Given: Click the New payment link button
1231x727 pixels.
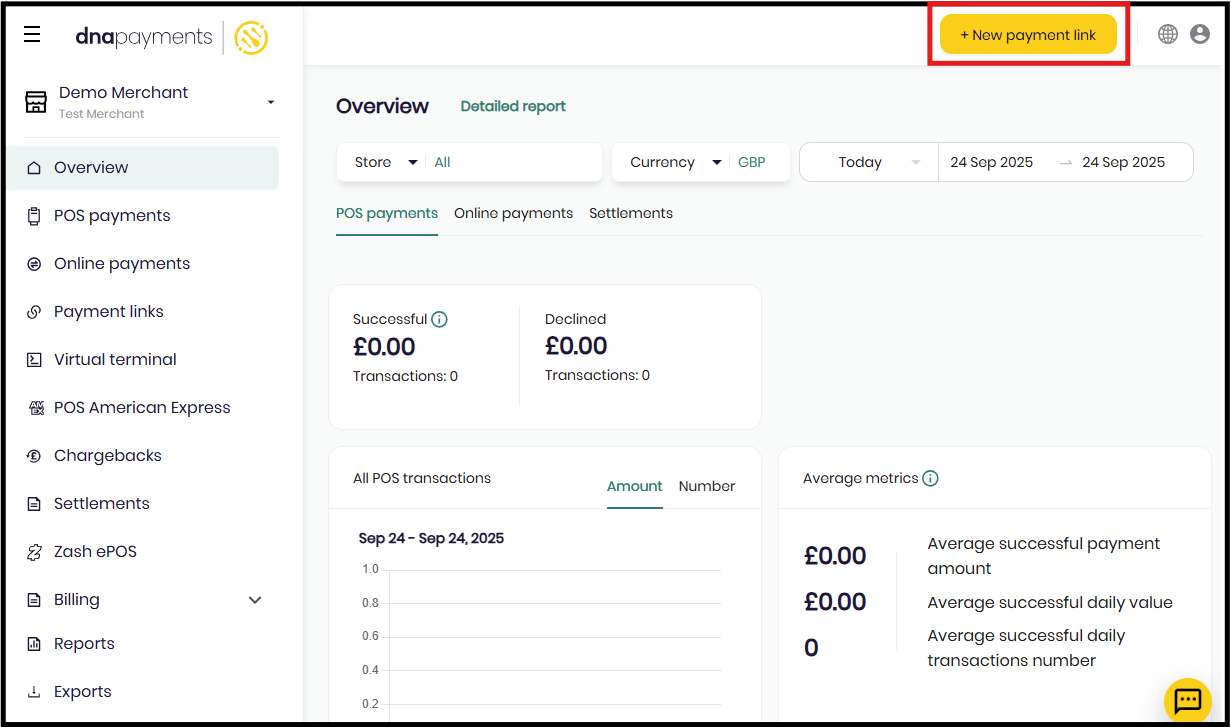Looking at the screenshot, I should (x=1028, y=35).
